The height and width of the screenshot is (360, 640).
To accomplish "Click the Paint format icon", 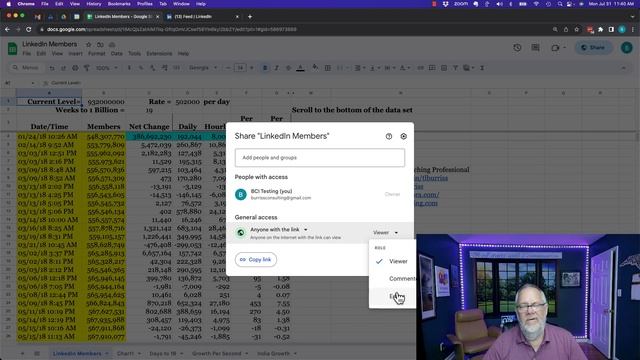I will click(87, 68).
